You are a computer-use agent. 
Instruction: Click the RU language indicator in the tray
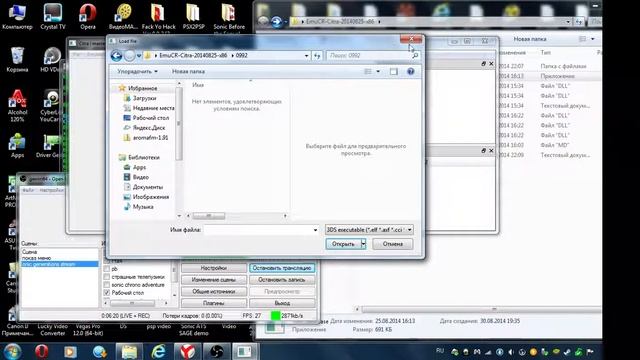(x=440, y=351)
